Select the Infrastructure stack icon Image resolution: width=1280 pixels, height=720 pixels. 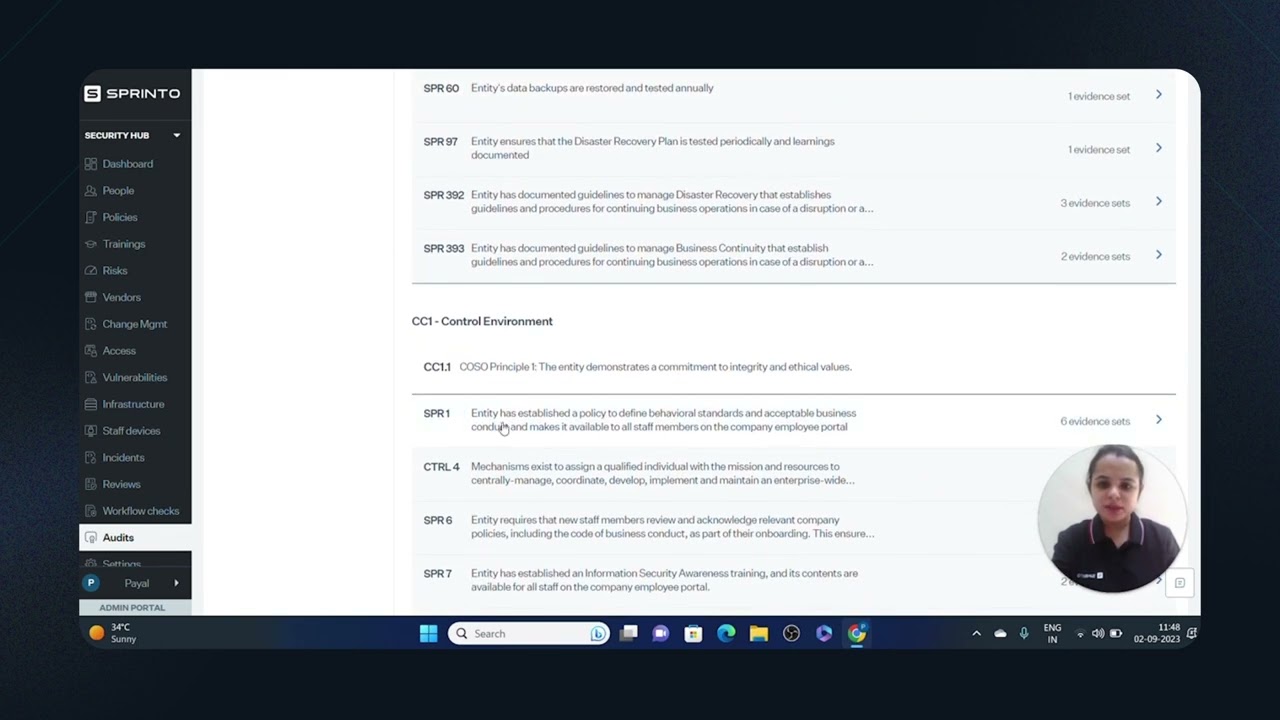coord(91,404)
